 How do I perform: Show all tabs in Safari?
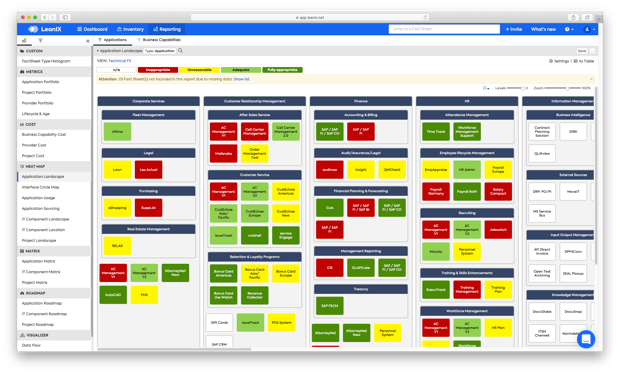587,17
